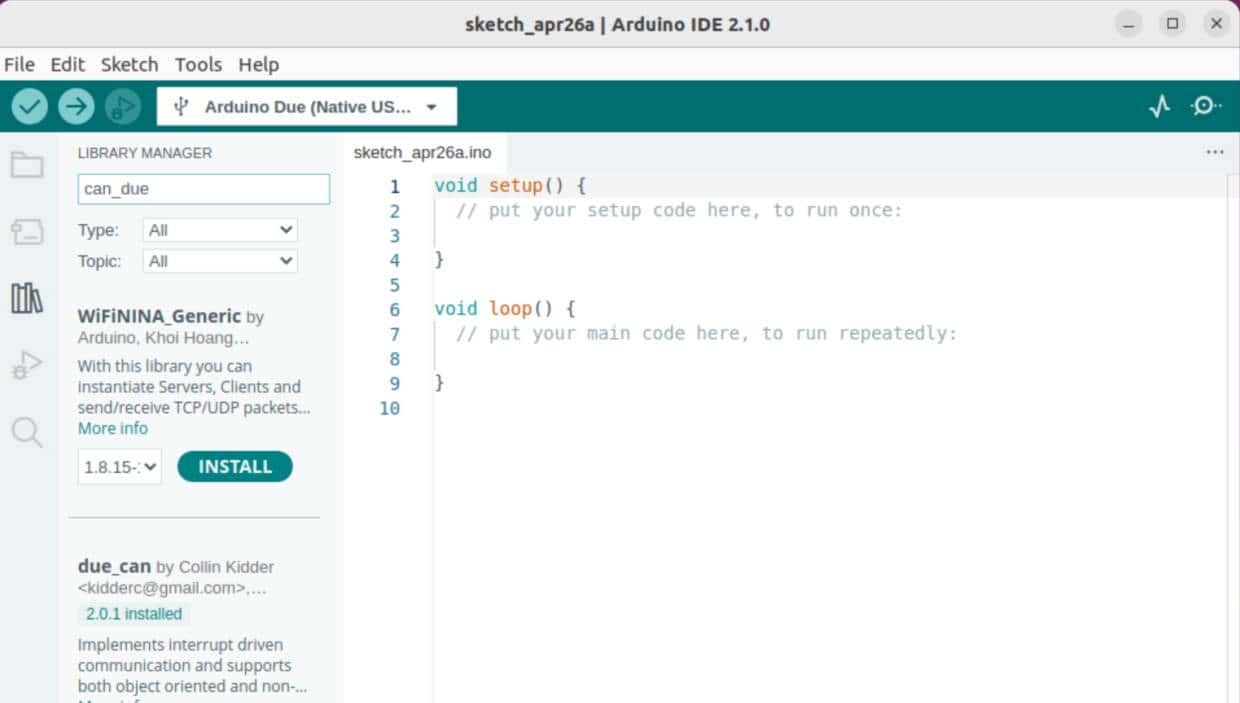Select the sketch_apr26a.ino tab
Image resolution: width=1240 pixels, height=703 pixels.
pos(423,152)
